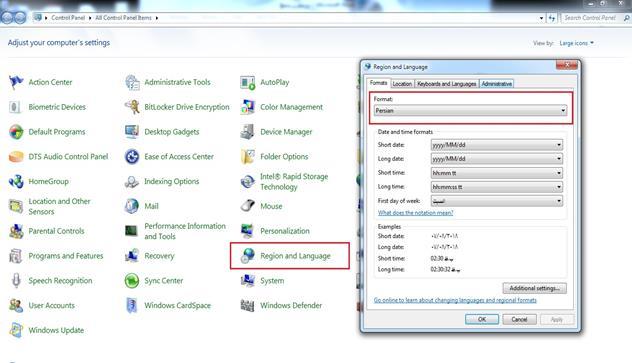Switch to Keyboards and Languages tab
The image size is (632, 363).
coord(447,84)
